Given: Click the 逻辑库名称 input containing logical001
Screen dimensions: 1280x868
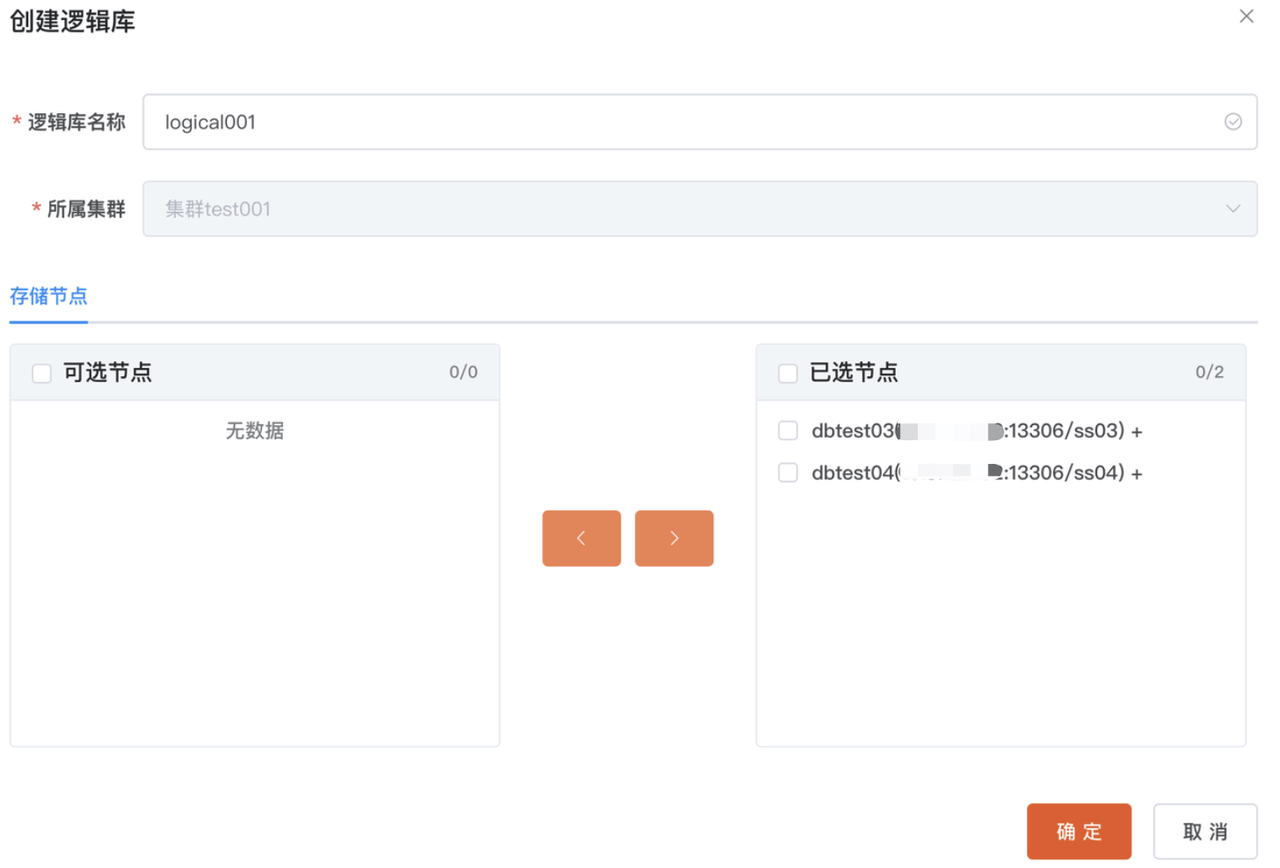Looking at the screenshot, I should coord(680,122).
